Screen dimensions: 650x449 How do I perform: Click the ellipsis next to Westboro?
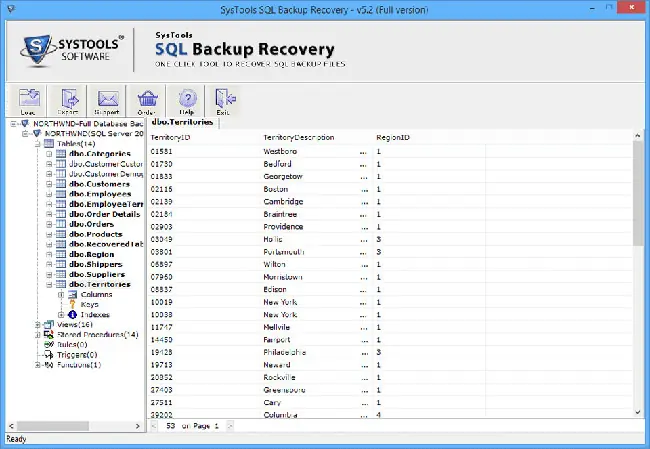(363, 152)
